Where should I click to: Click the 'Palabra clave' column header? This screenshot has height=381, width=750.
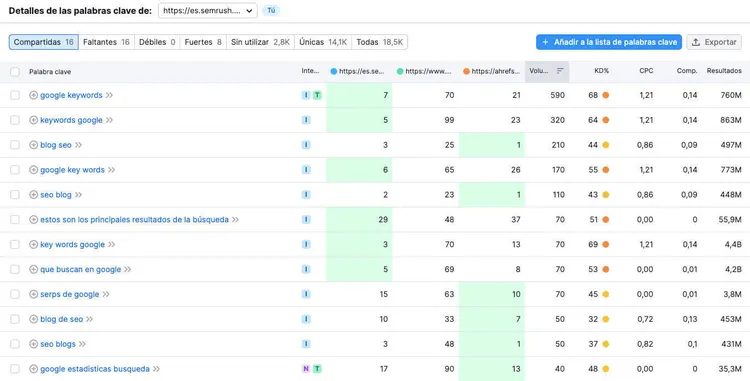50,72
